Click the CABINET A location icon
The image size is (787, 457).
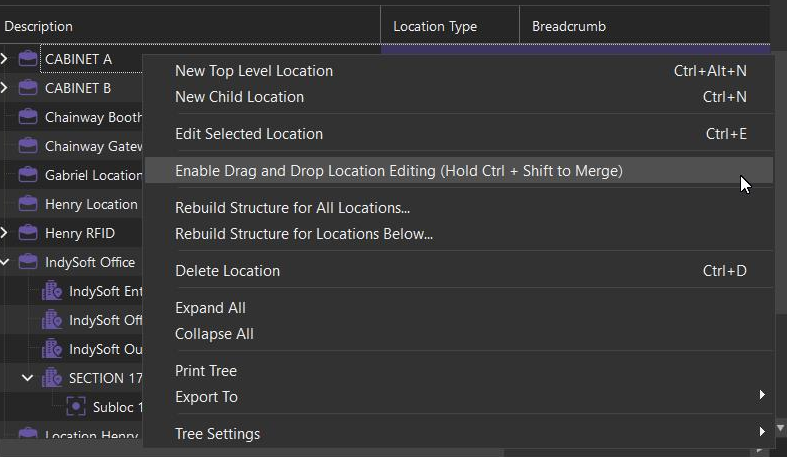[28, 59]
